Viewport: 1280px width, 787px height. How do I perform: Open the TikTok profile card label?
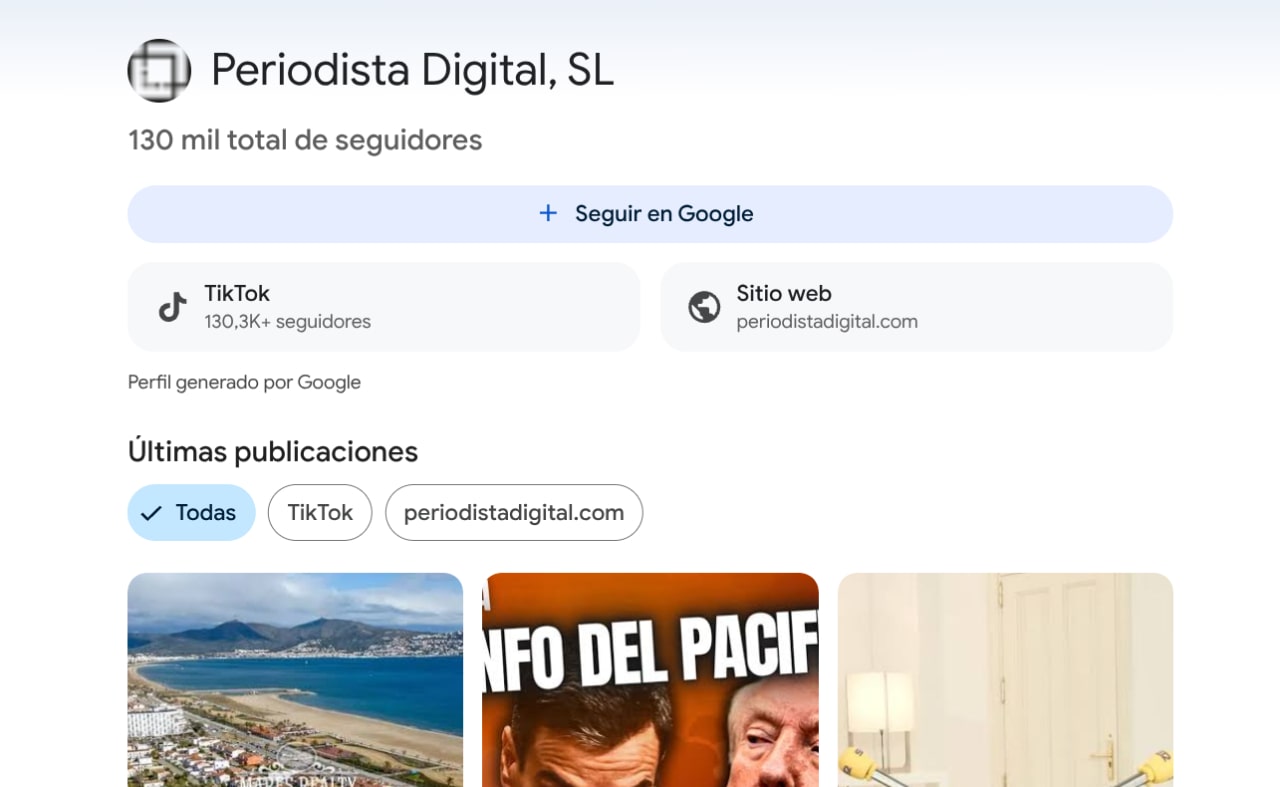point(237,293)
